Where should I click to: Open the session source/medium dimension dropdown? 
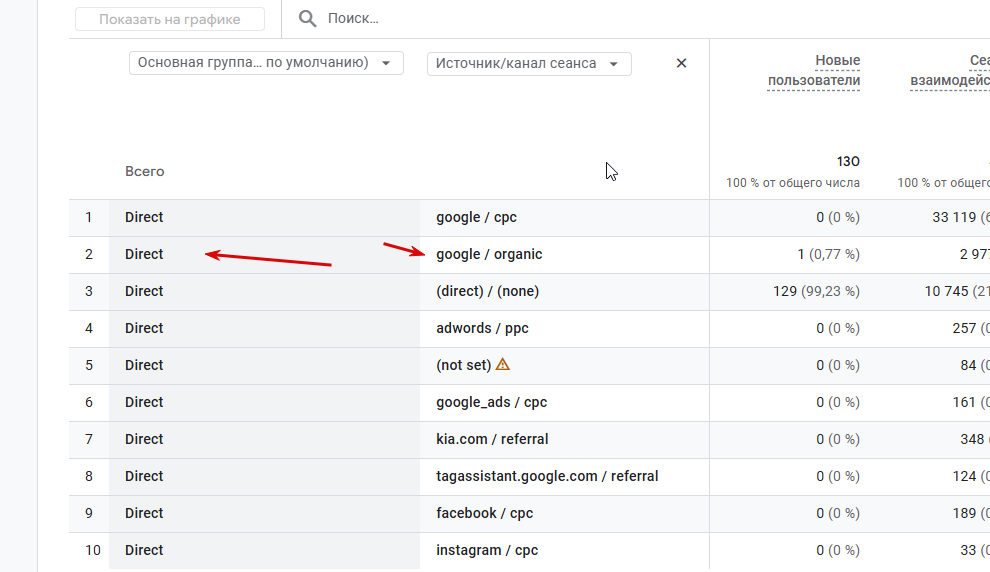coord(529,64)
